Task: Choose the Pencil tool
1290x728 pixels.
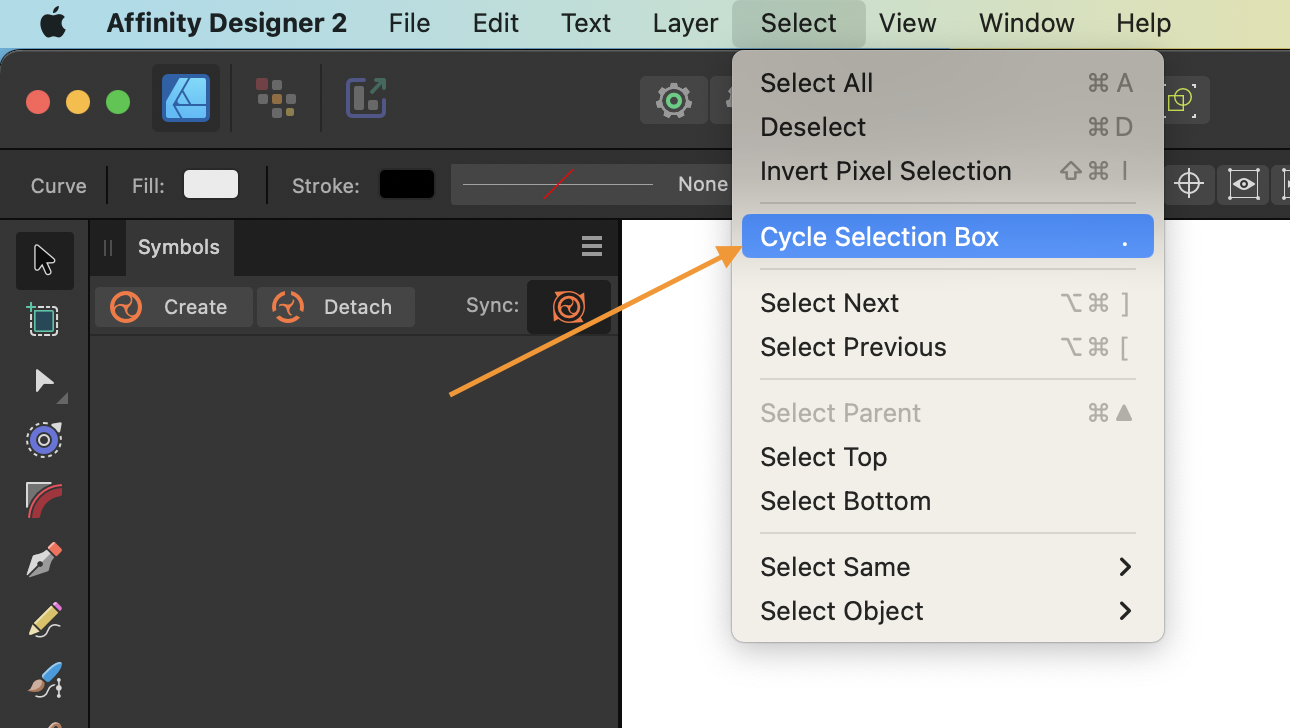Action: pyautogui.click(x=44, y=620)
